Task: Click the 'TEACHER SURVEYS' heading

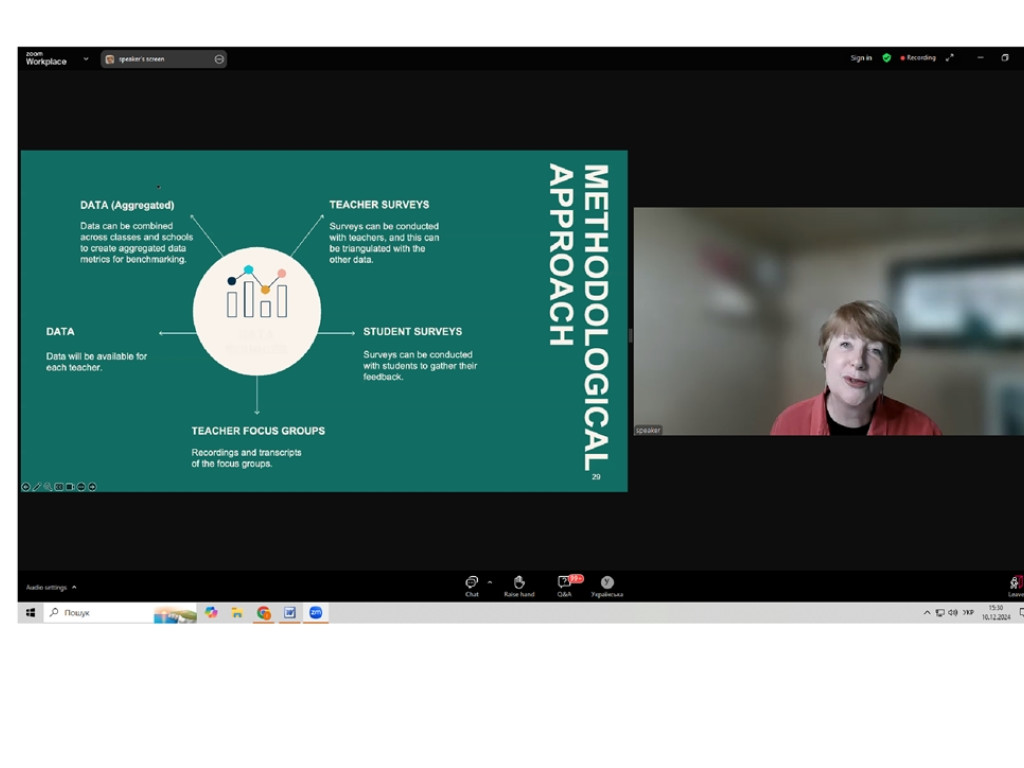Action: pyautogui.click(x=379, y=204)
